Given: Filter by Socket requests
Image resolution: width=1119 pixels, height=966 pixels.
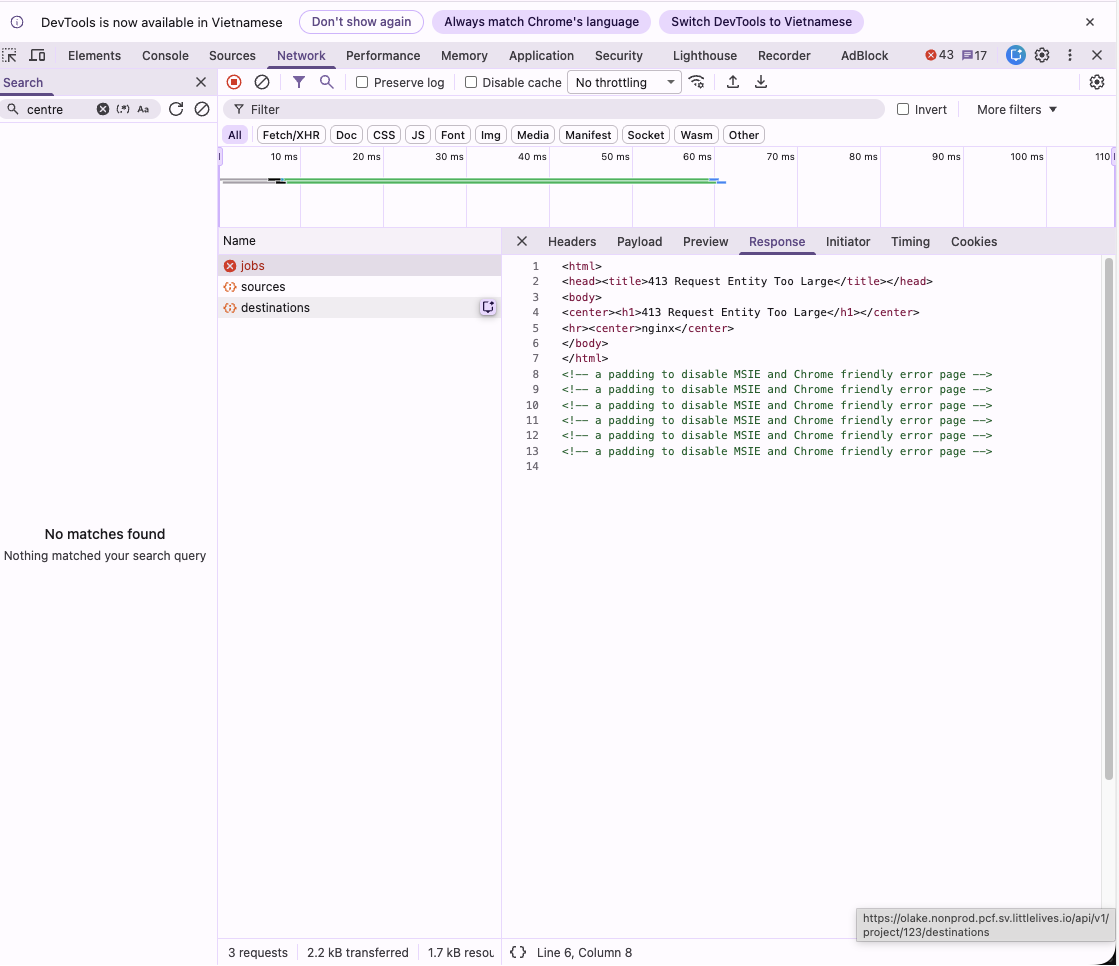Looking at the screenshot, I should click(646, 135).
